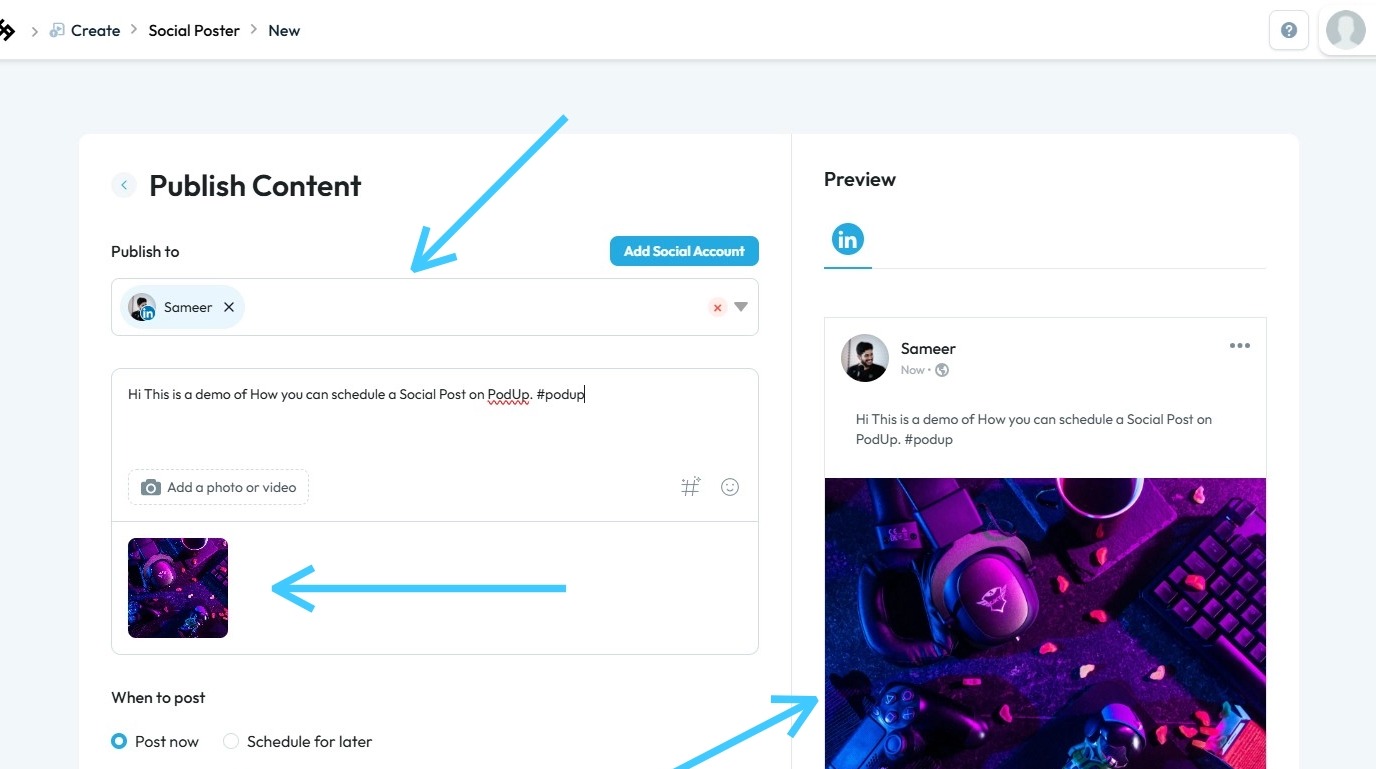The height and width of the screenshot is (769, 1376).
Task: Click the hashtag generator icon
Action: coord(690,487)
